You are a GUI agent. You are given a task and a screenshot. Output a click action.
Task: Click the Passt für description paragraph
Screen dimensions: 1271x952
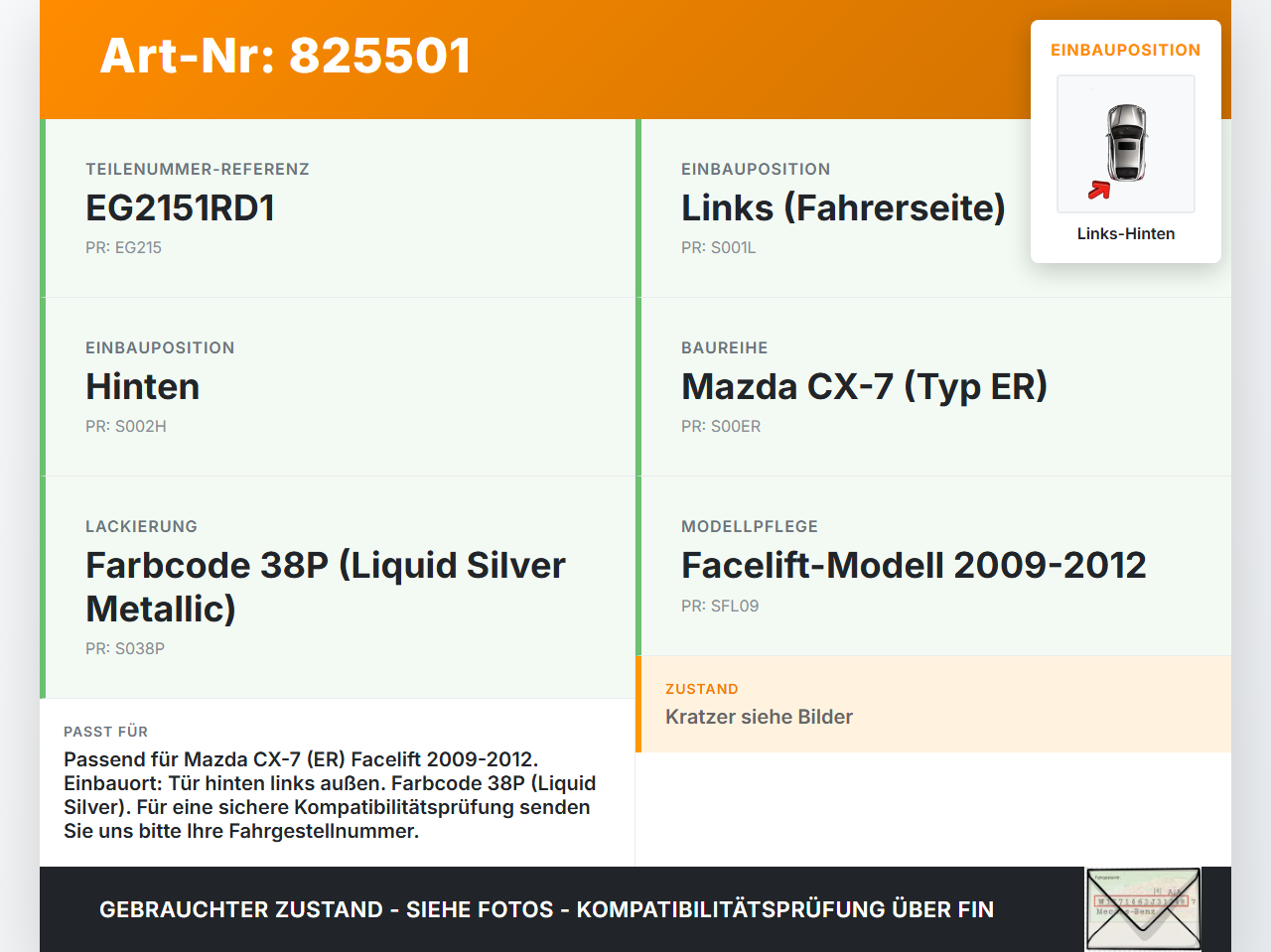pyautogui.click(x=330, y=795)
